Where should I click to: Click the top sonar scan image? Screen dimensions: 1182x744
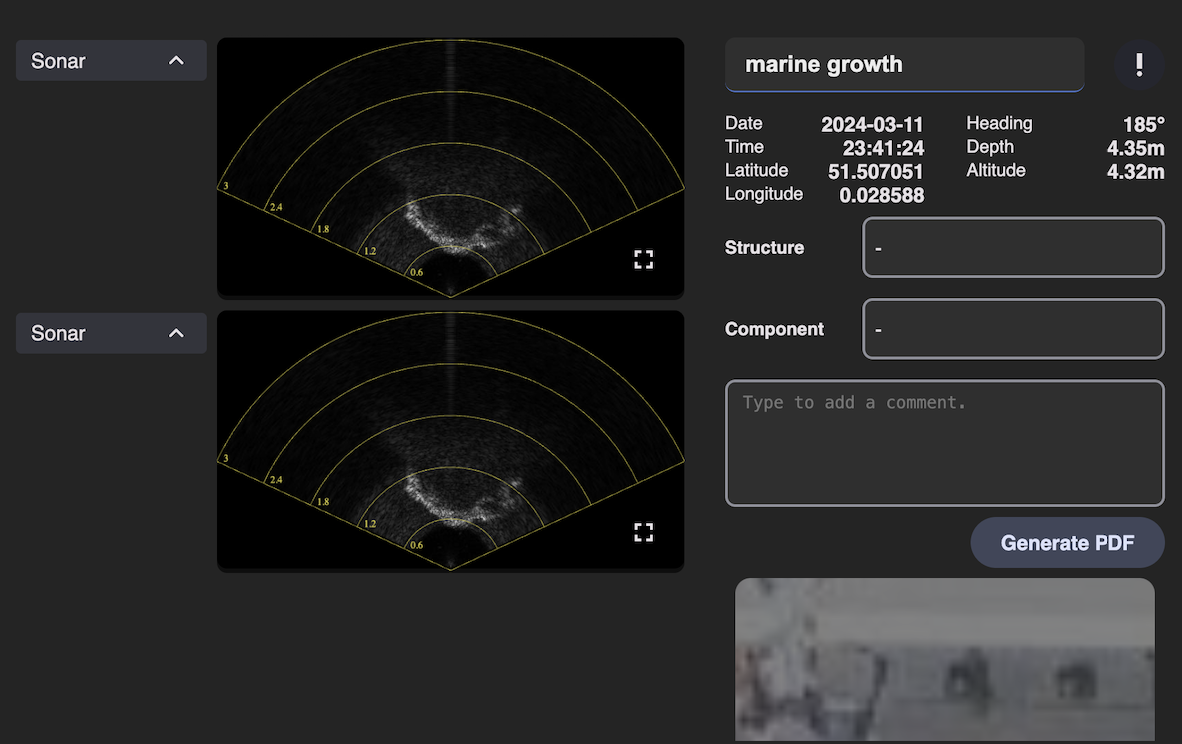point(451,168)
